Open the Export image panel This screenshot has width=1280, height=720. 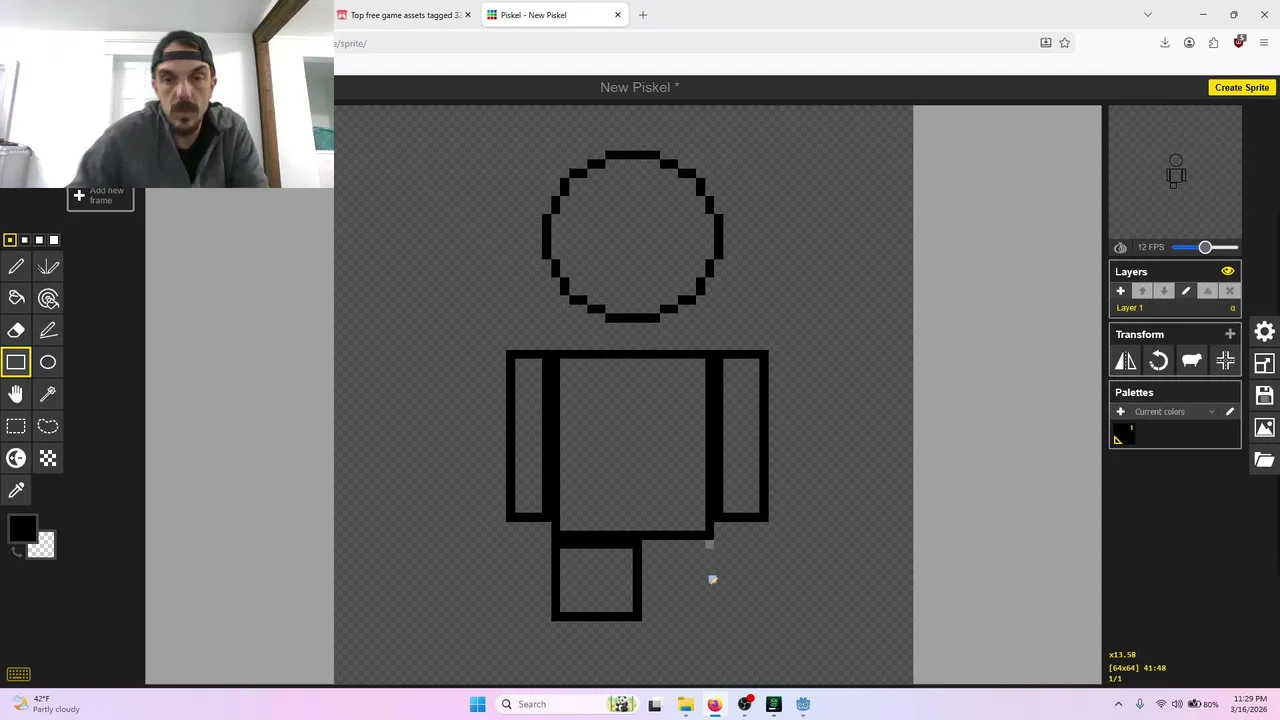[1265, 427]
